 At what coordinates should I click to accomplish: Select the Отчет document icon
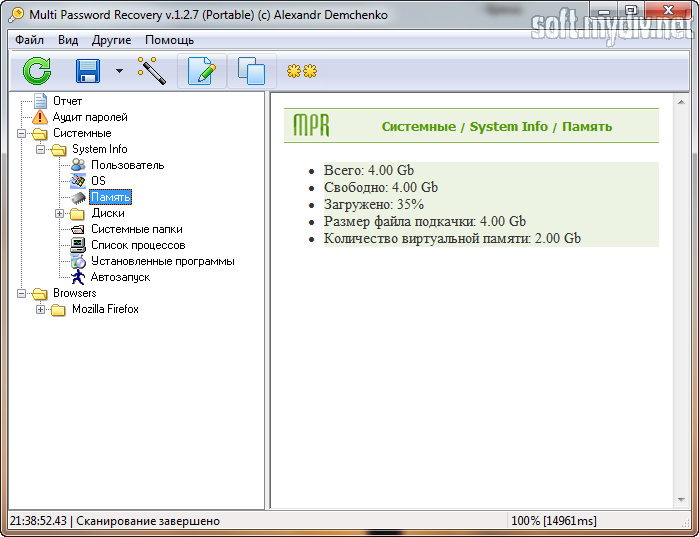click(x=40, y=101)
